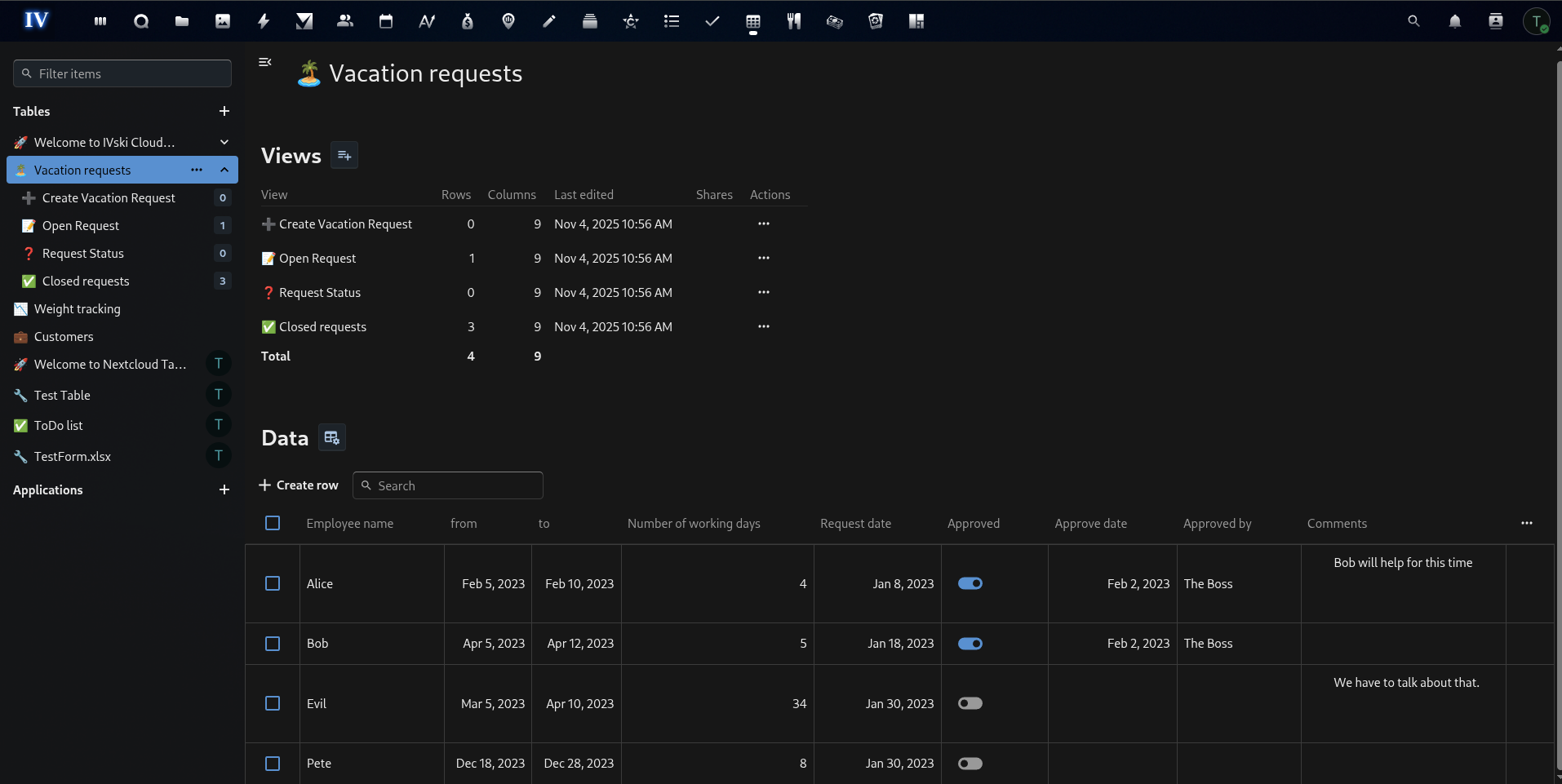The height and width of the screenshot is (784, 1562).
Task: Expand the Welcome to IVski Cloud table
Action: [224, 142]
